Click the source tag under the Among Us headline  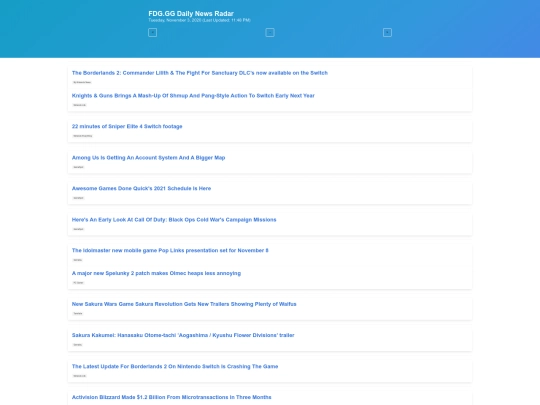(79, 167)
